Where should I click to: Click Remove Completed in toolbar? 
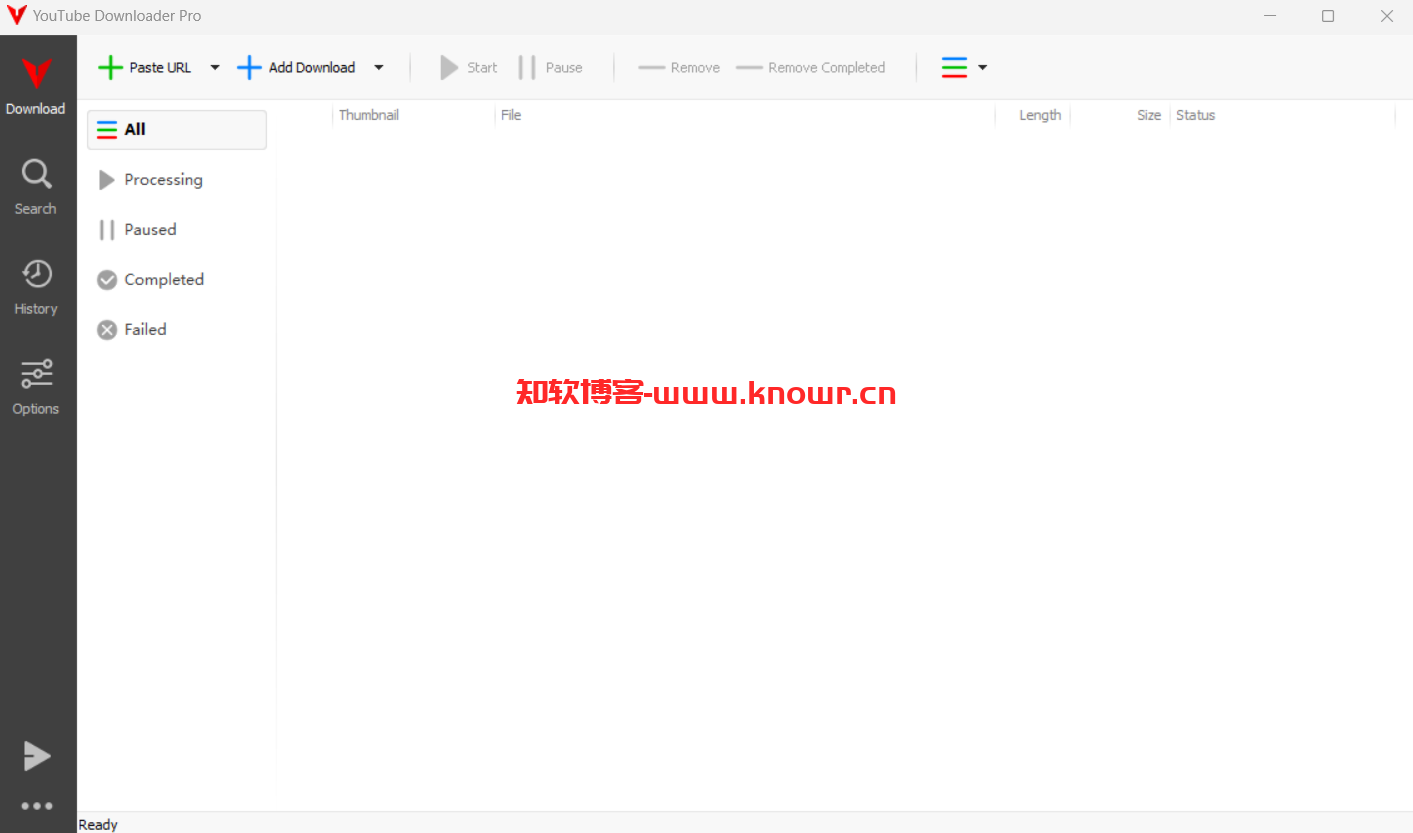click(x=811, y=67)
